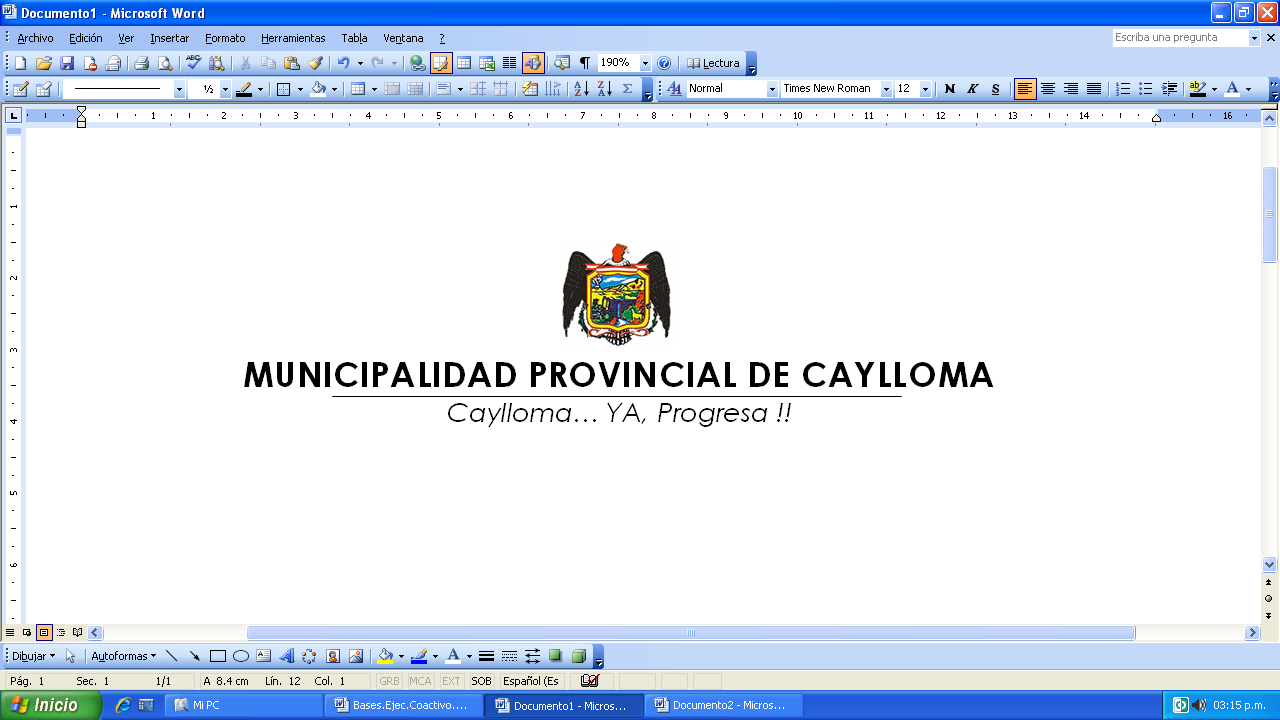Screen dimensions: 1280x720
Task: Select the table Eraser tool
Action: 43,89
